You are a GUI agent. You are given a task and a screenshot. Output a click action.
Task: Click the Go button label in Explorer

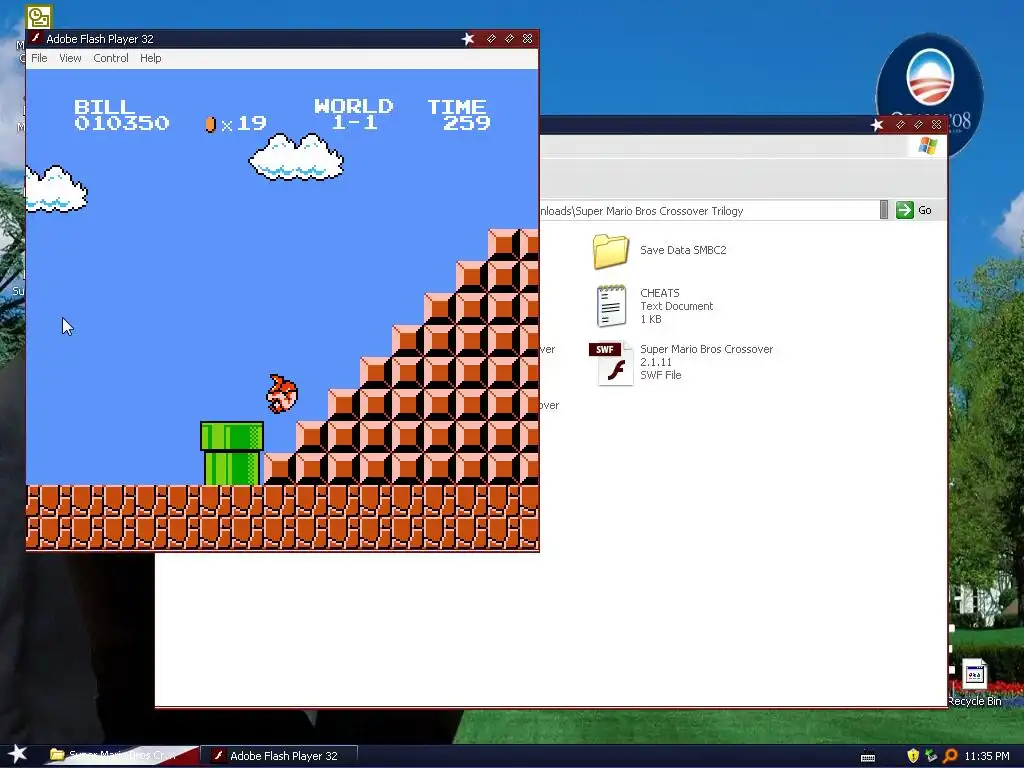(x=925, y=210)
